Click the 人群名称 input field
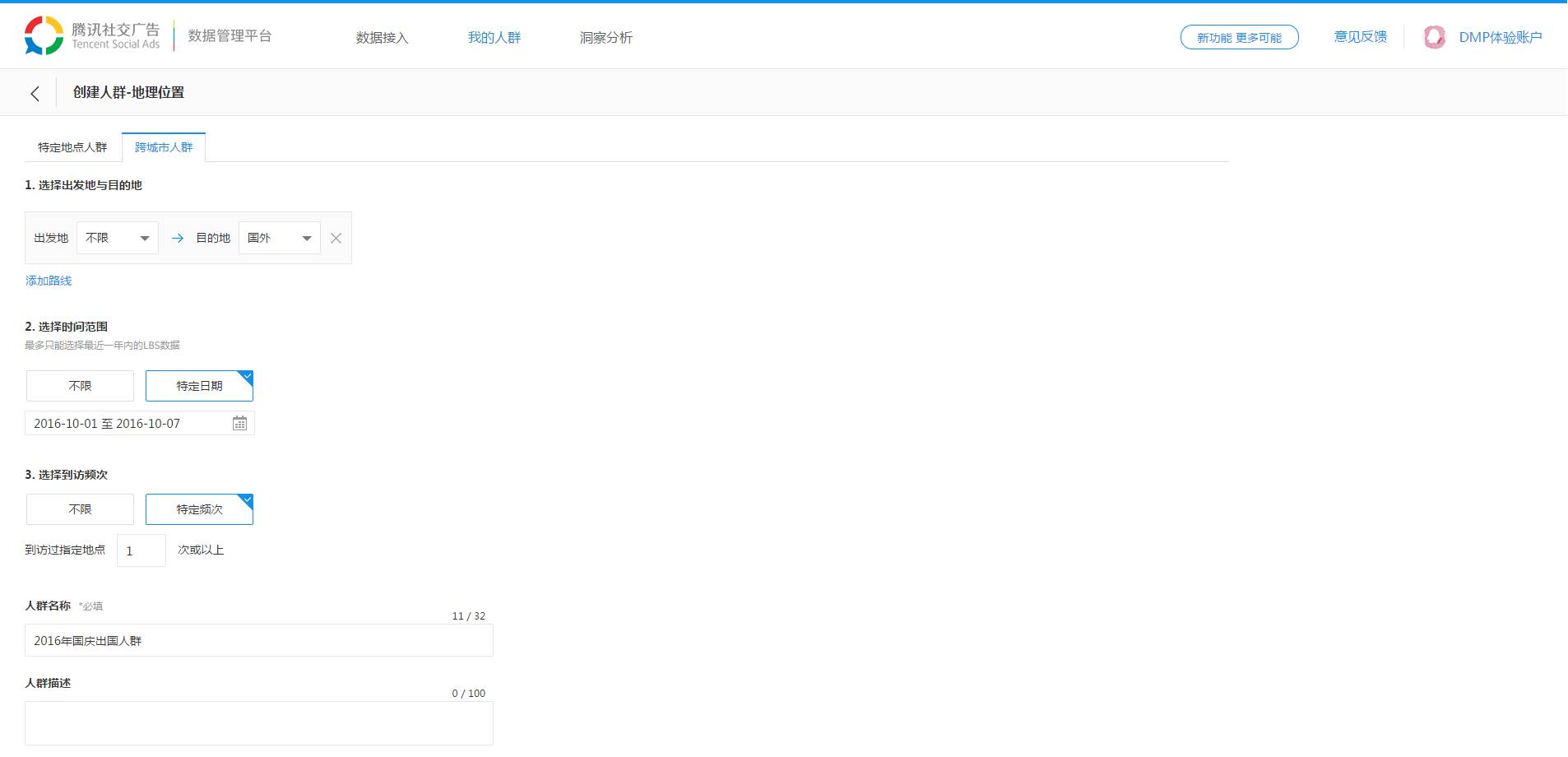This screenshot has width=1568, height=757. tap(259, 640)
